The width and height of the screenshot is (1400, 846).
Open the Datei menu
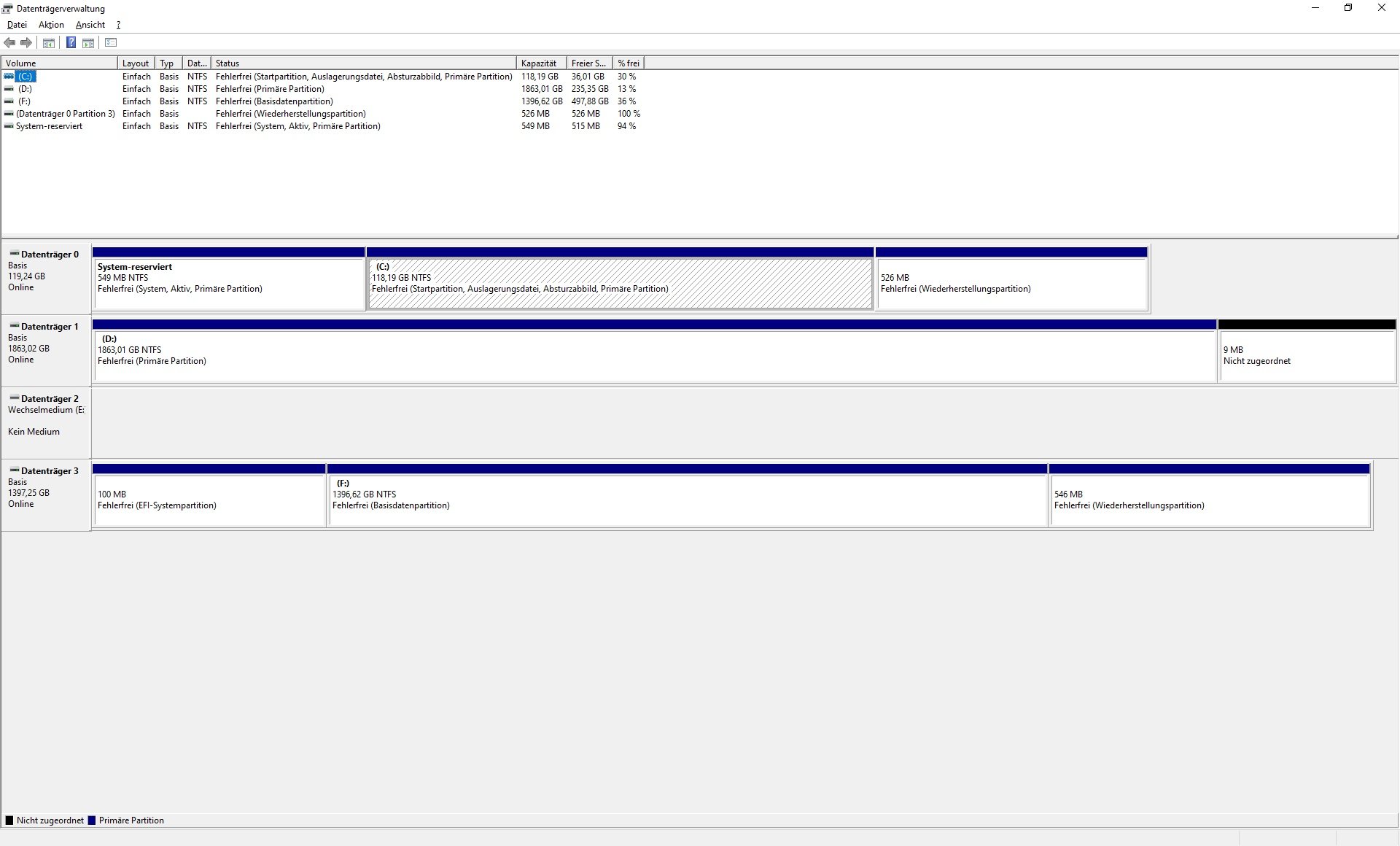(x=17, y=25)
